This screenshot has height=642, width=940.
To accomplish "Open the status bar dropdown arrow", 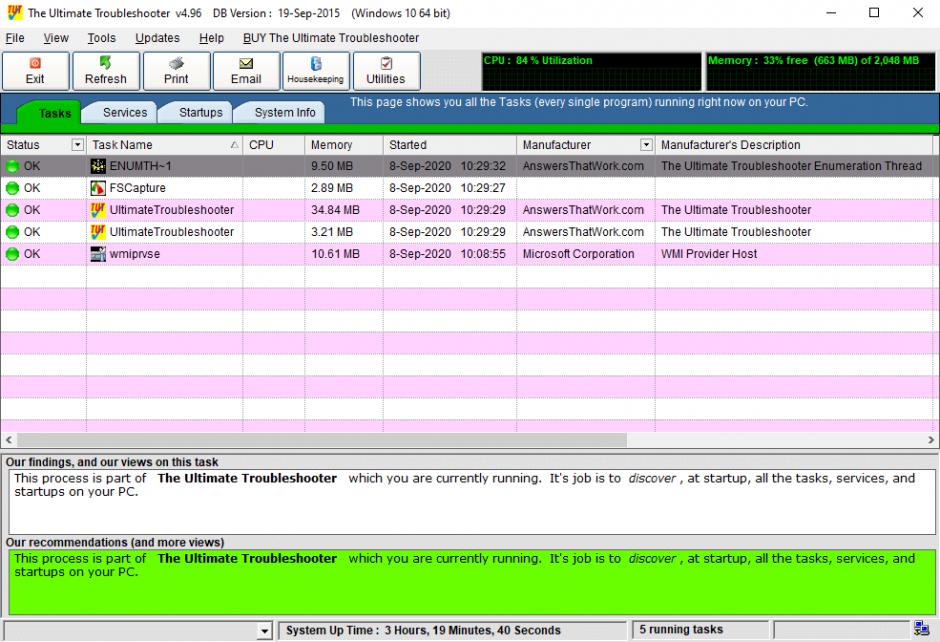I will point(264,631).
